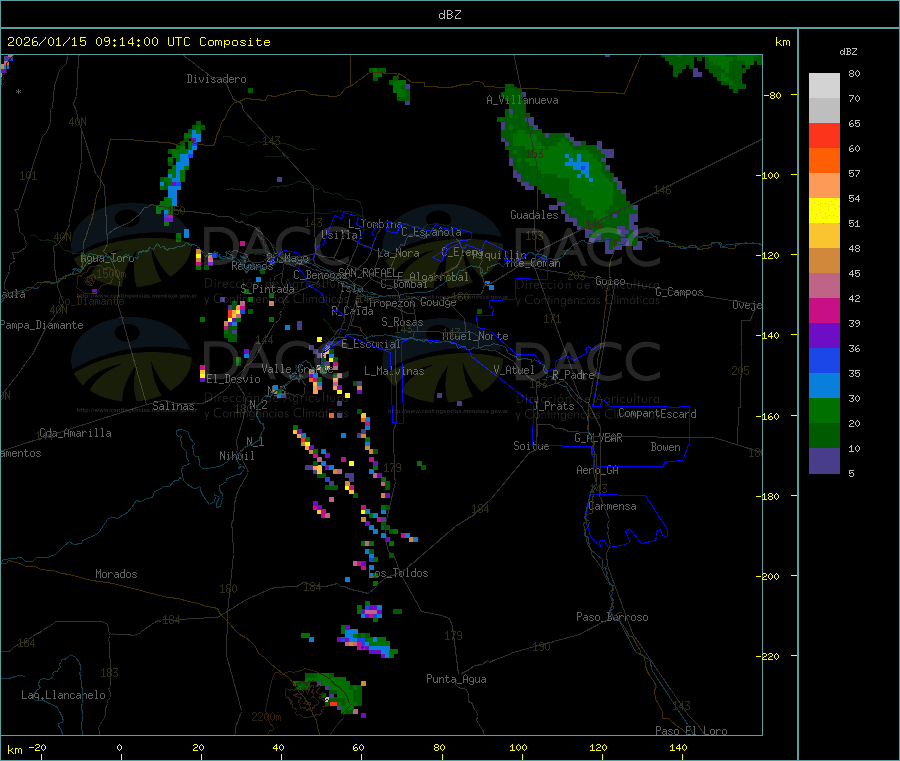The width and height of the screenshot is (900, 761).
Task: Click the 'Bowen' map label
Action: tap(665, 447)
